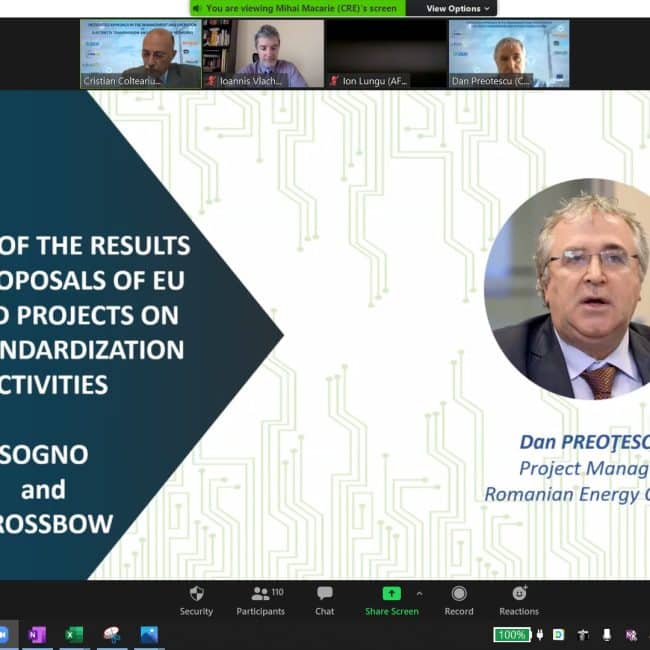Click the SOGNO text on the slide

click(44, 454)
